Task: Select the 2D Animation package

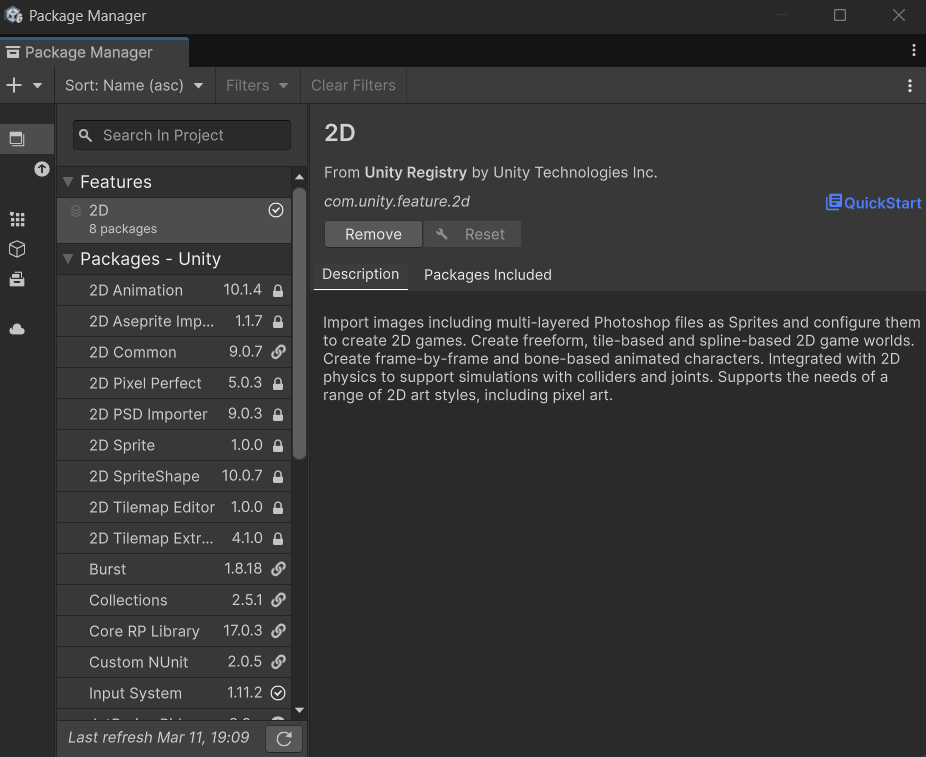Action: pos(174,290)
